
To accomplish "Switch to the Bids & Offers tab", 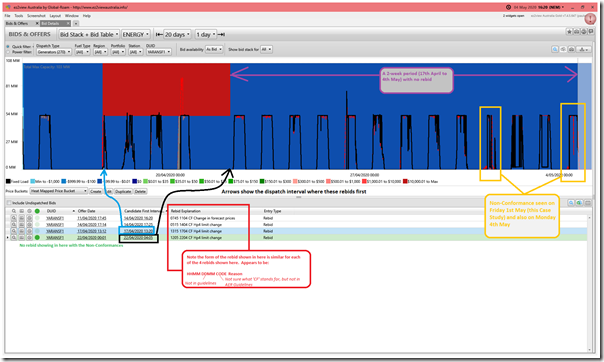I will (17, 23).
